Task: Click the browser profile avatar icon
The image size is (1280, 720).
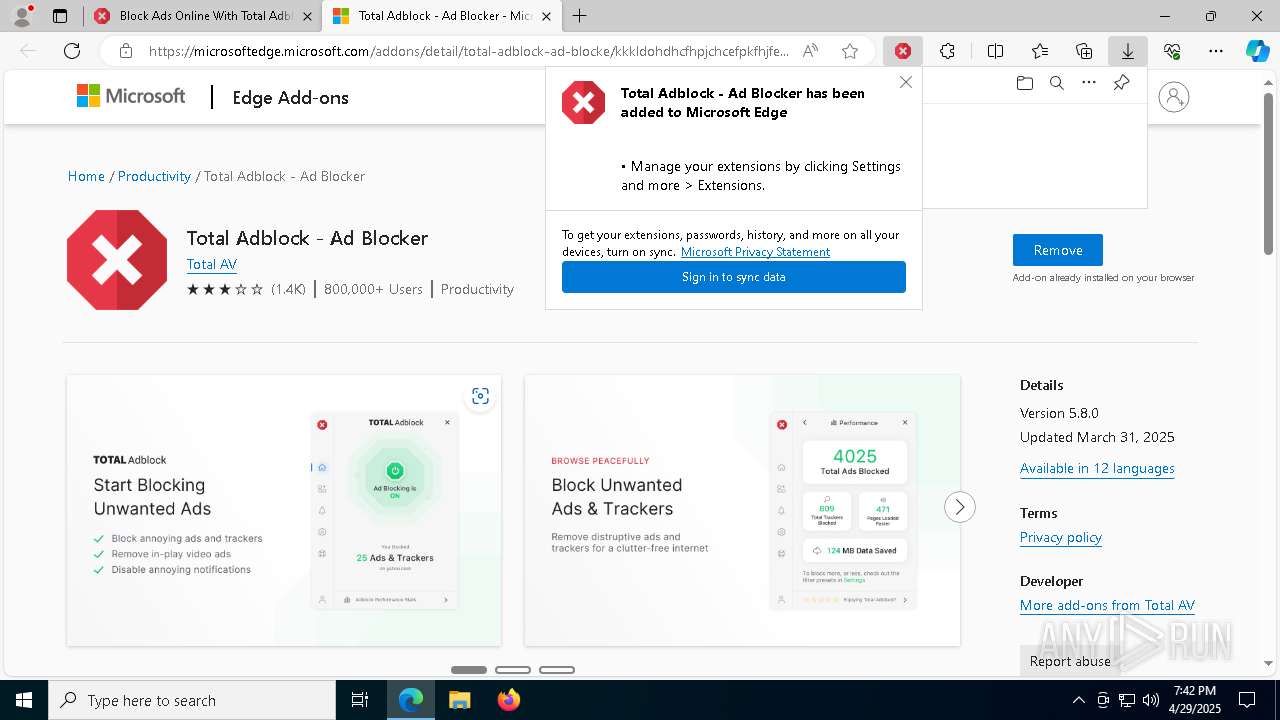Action: coord(21,16)
